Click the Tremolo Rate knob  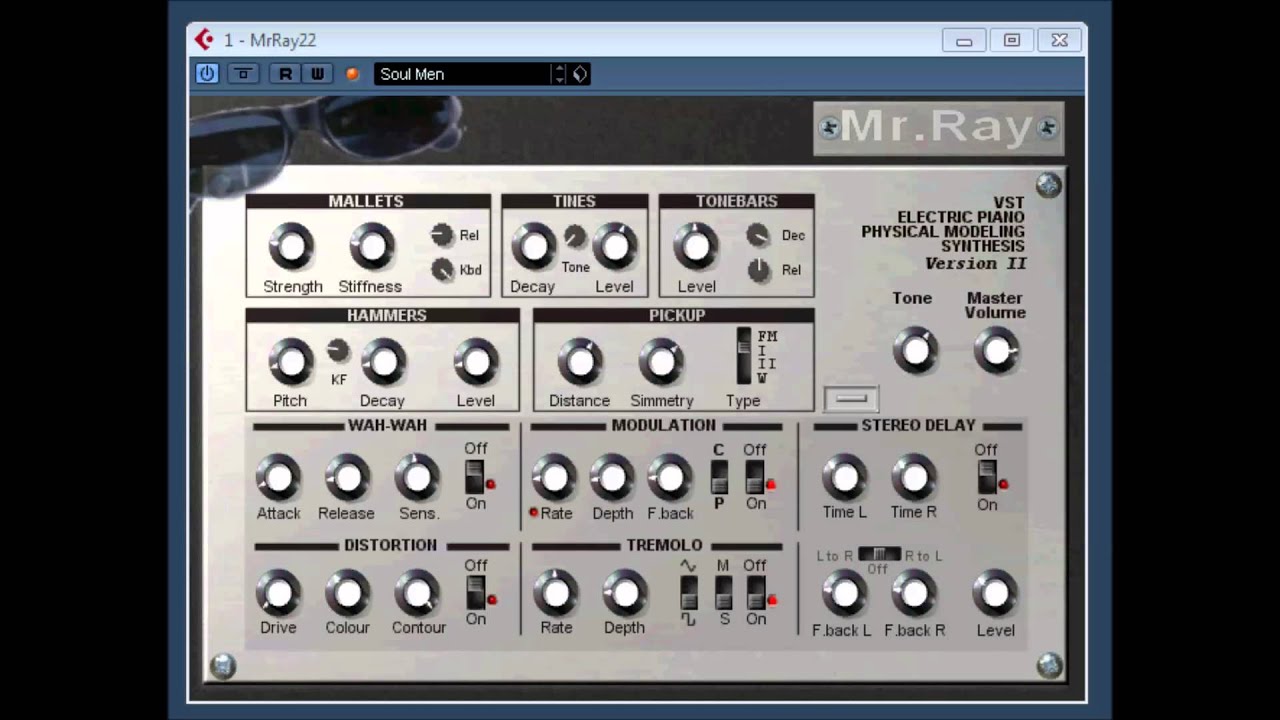[x=556, y=592]
